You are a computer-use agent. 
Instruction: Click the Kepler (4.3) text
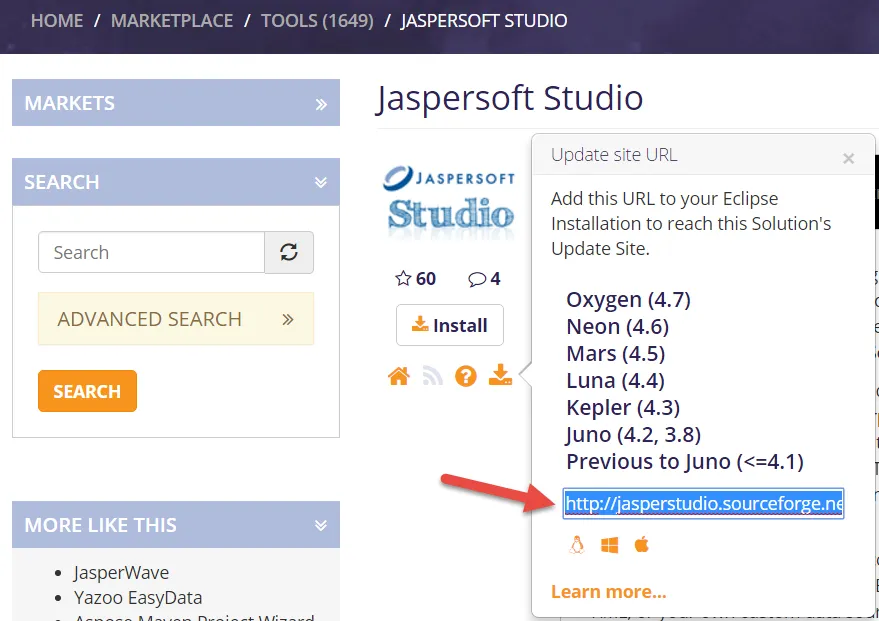[623, 407]
